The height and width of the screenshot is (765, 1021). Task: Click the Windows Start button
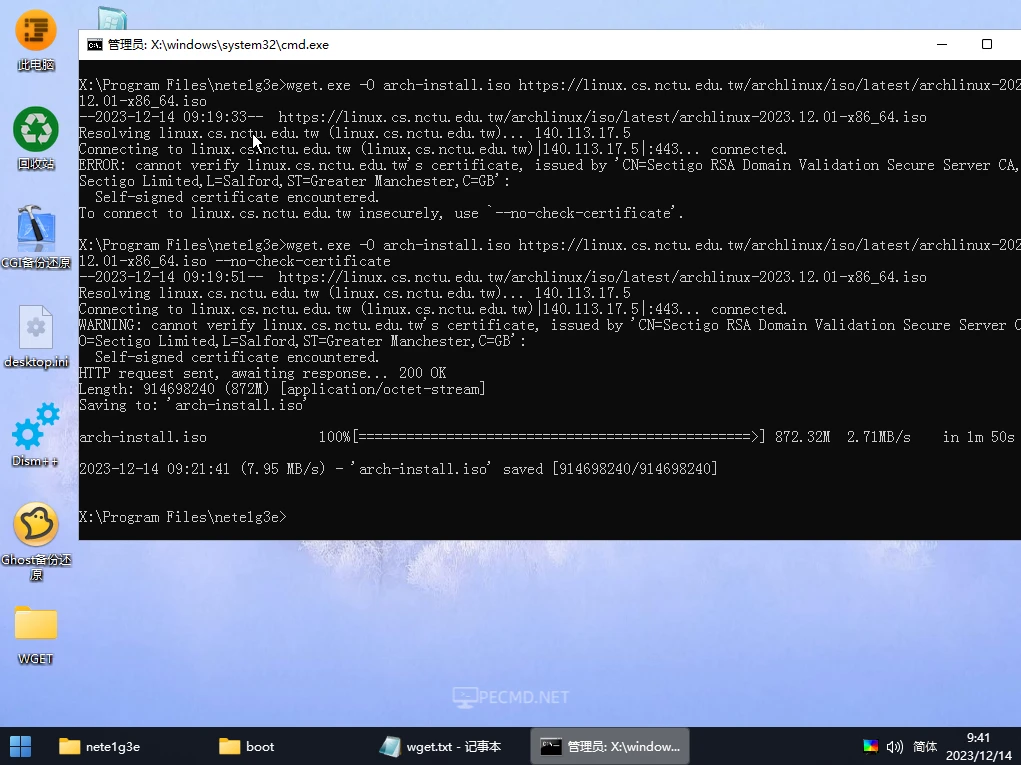click(20, 746)
